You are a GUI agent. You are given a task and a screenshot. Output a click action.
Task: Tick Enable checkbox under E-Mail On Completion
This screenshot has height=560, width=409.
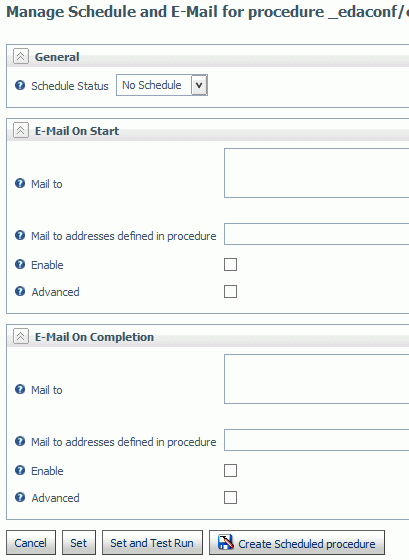click(230, 471)
